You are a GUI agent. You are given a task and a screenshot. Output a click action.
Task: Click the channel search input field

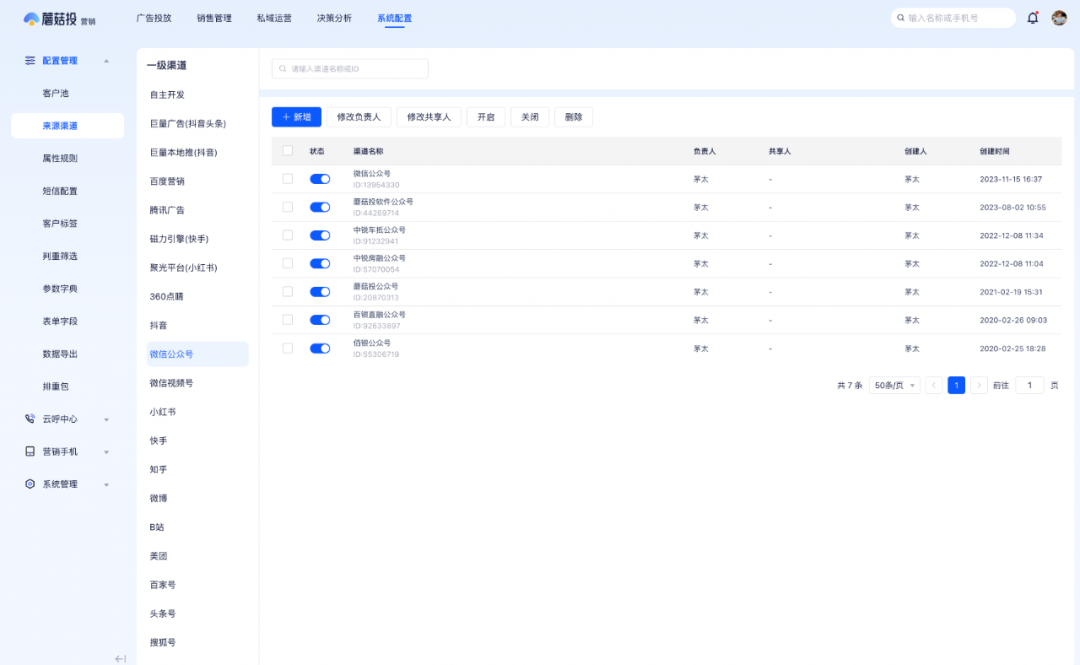pyautogui.click(x=349, y=68)
